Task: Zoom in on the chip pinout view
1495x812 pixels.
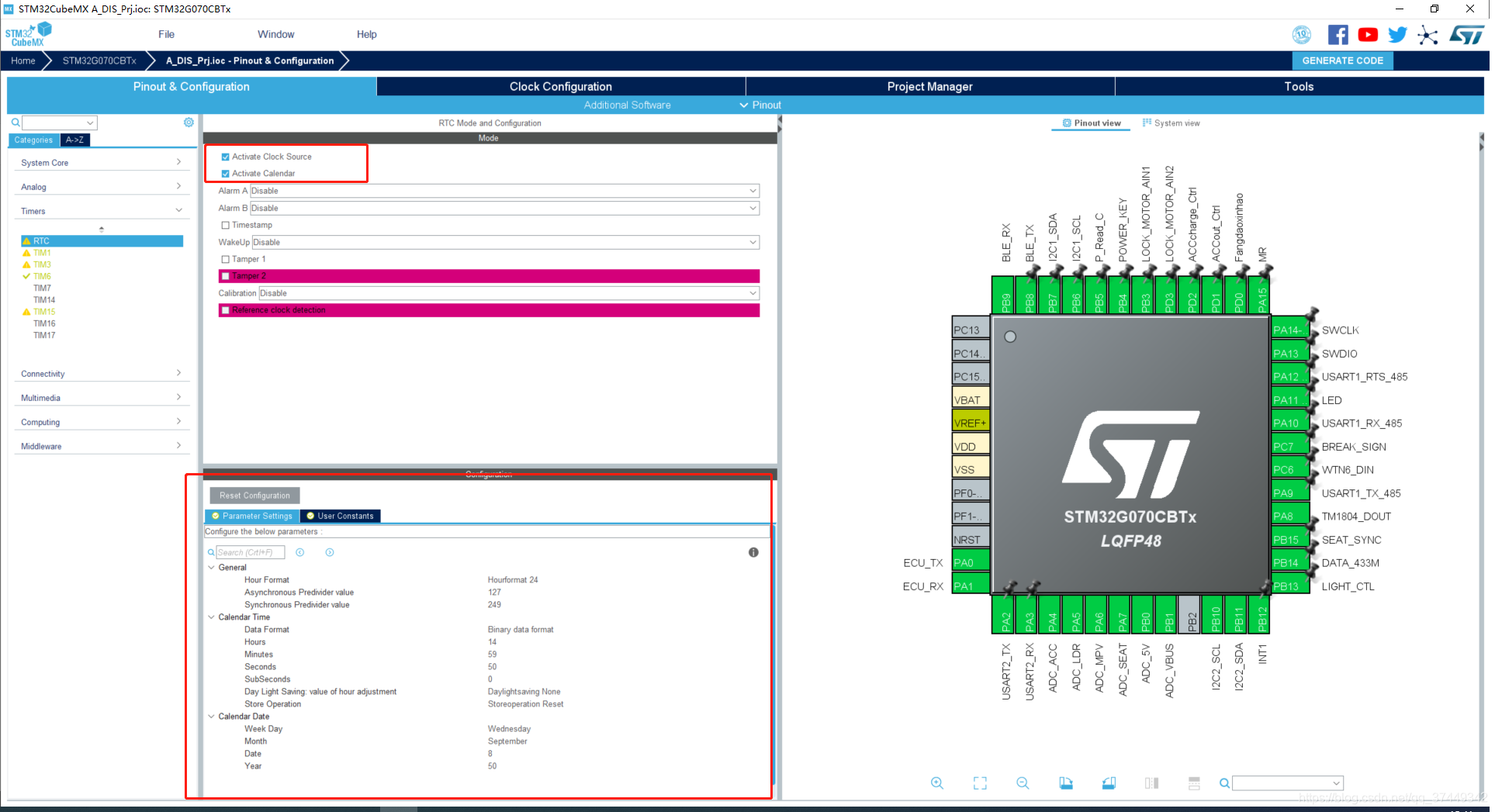Action: (x=937, y=783)
